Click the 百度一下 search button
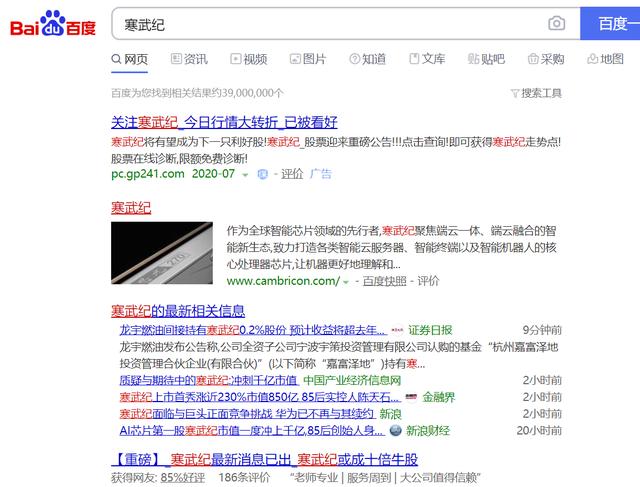 (610, 23)
